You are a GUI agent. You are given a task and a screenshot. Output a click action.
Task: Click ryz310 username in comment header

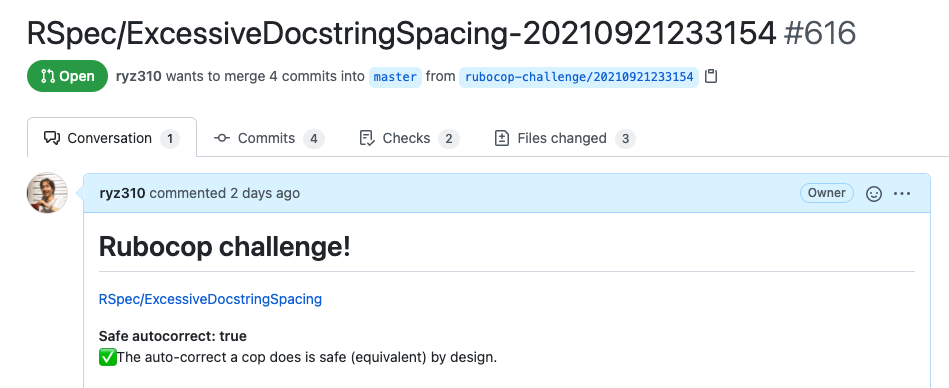[122, 193]
